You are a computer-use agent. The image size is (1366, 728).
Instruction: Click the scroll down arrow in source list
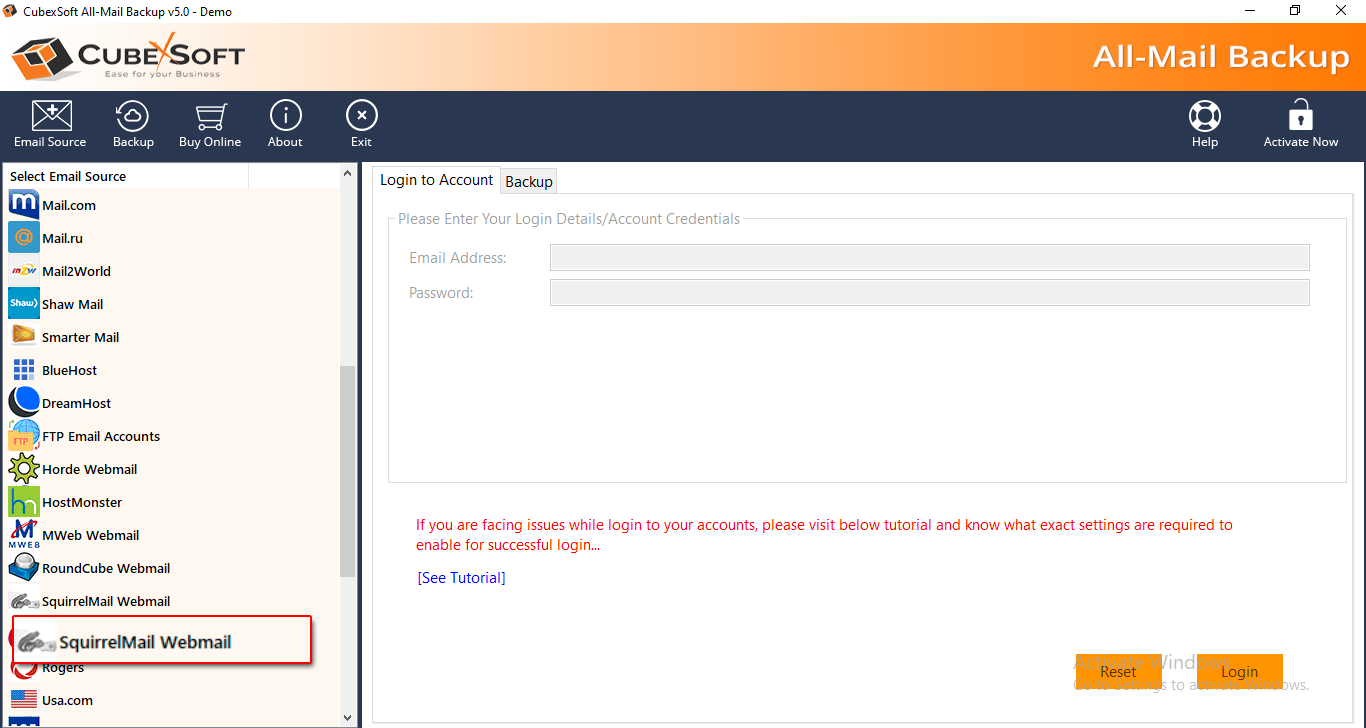348,717
